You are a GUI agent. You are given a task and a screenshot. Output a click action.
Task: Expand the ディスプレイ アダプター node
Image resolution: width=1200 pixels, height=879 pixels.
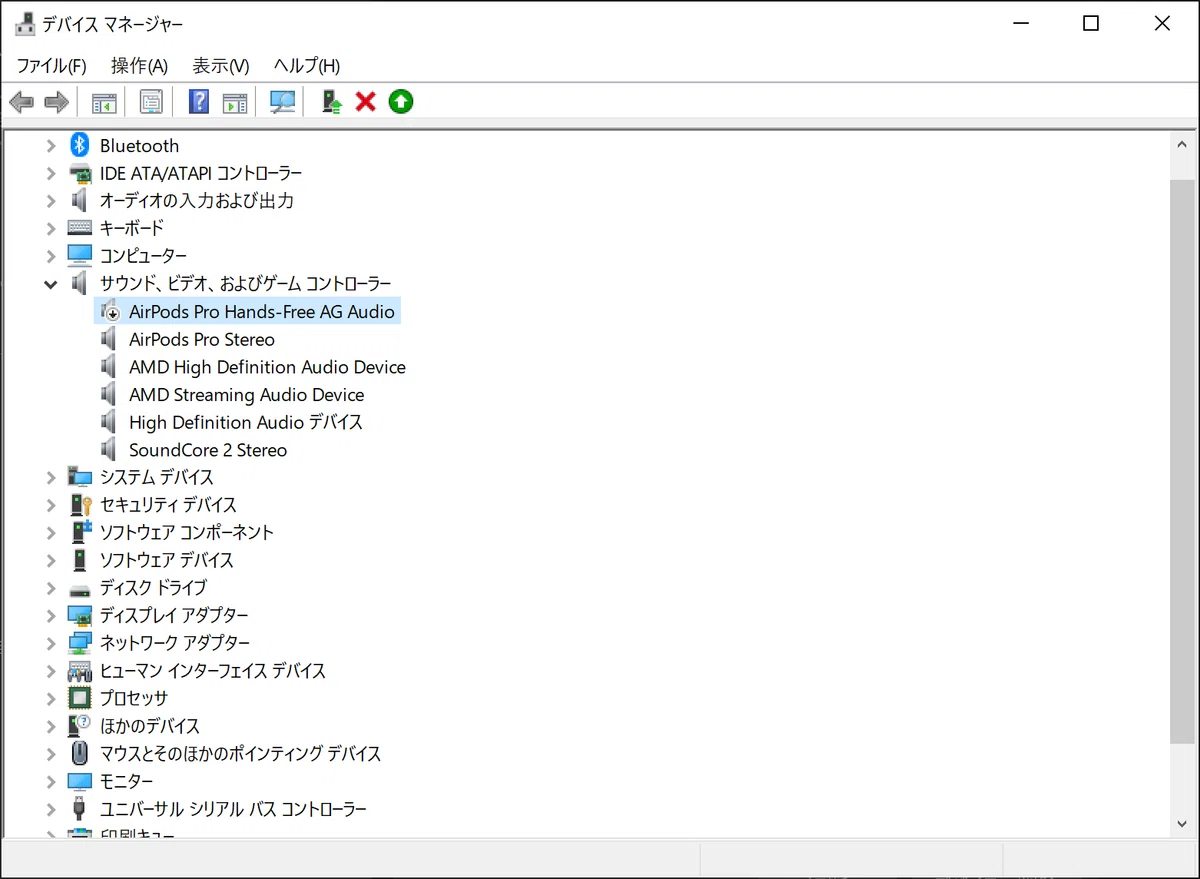coord(50,615)
